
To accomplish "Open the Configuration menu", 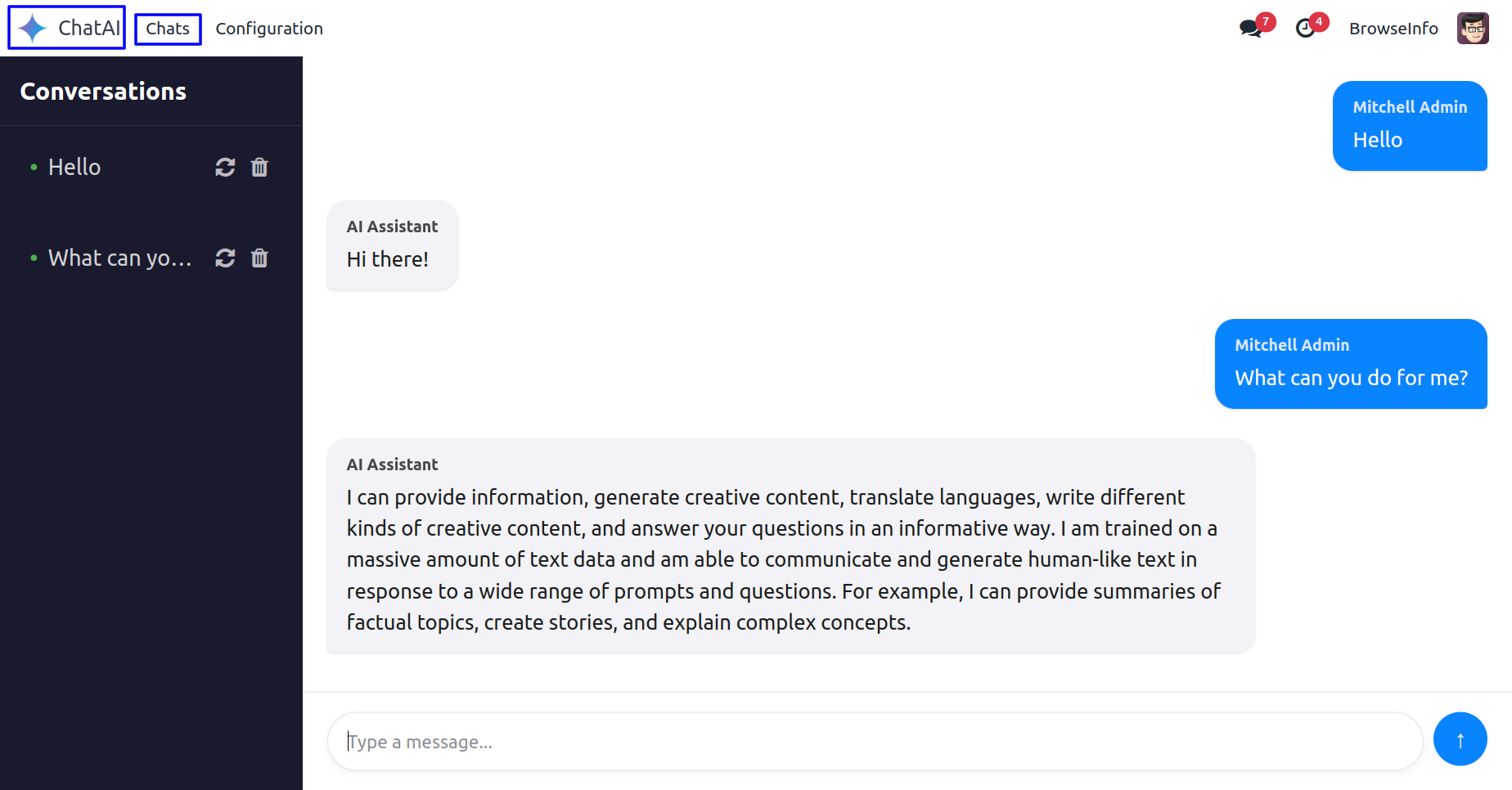I will click(269, 29).
